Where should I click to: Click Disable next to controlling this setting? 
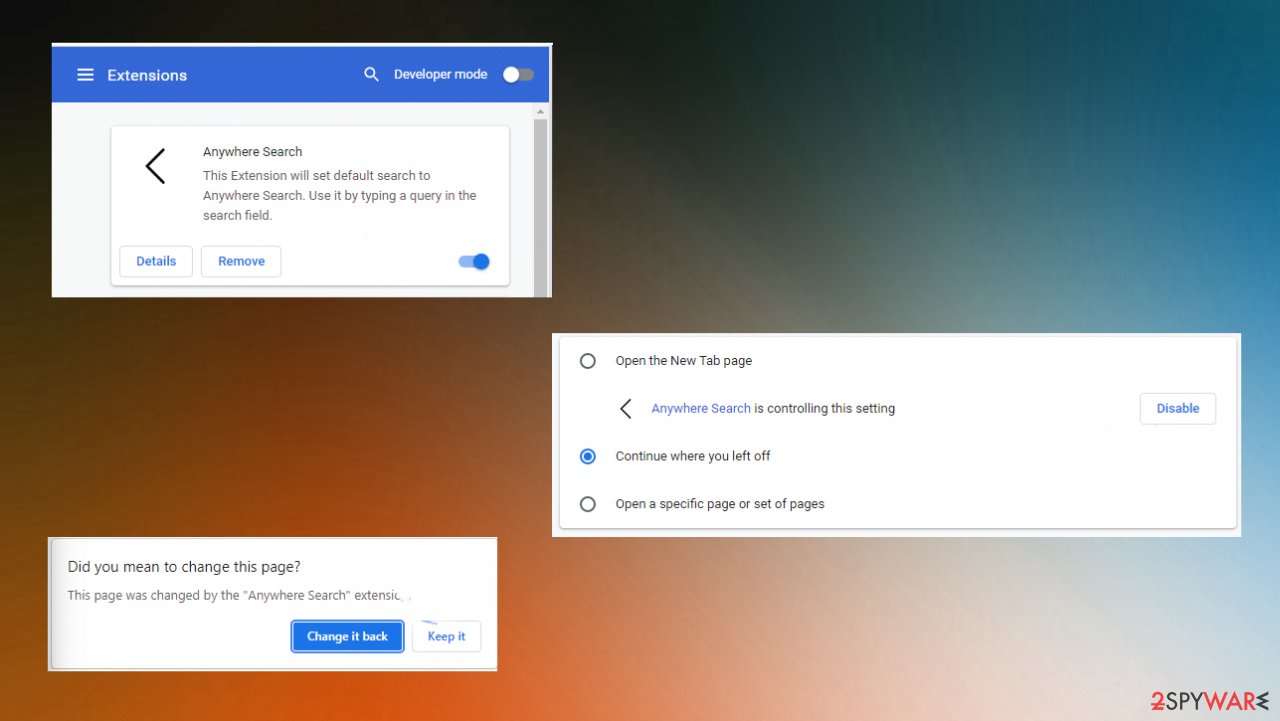(x=1178, y=409)
